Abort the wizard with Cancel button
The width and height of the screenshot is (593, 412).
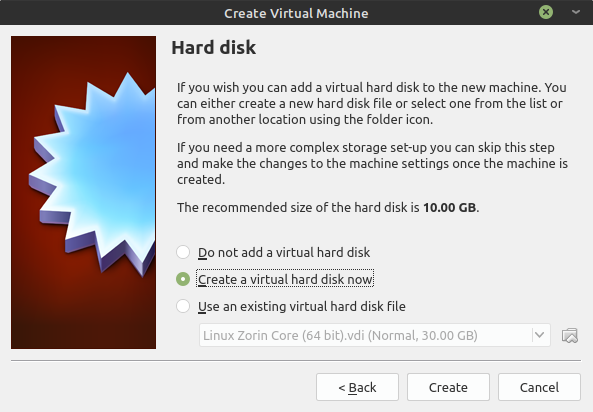click(x=539, y=387)
